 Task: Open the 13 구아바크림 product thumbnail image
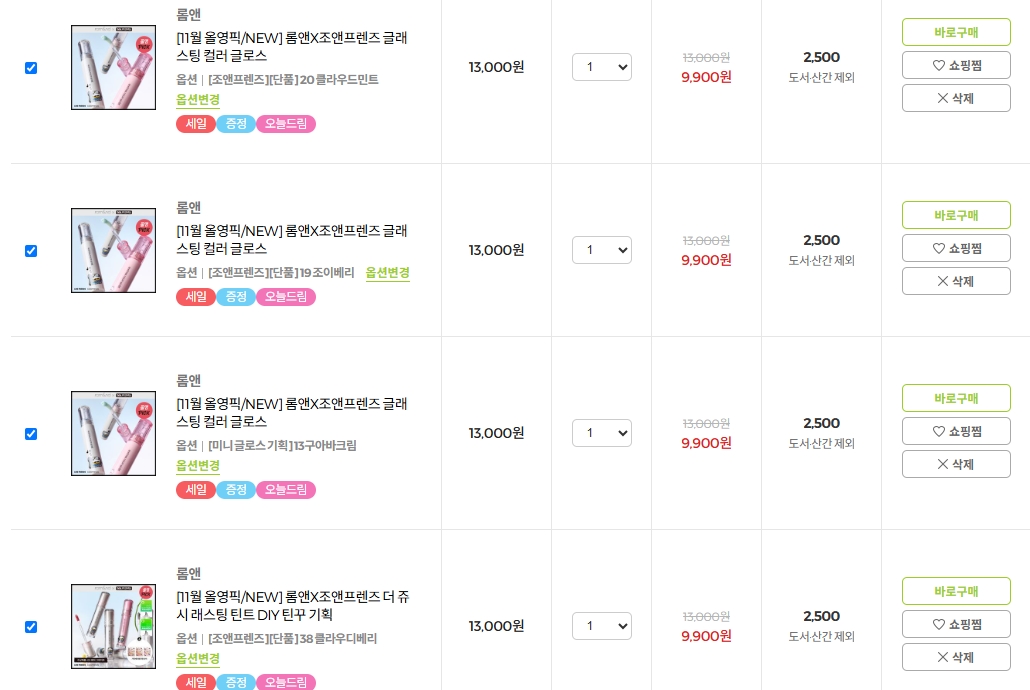[113, 433]
